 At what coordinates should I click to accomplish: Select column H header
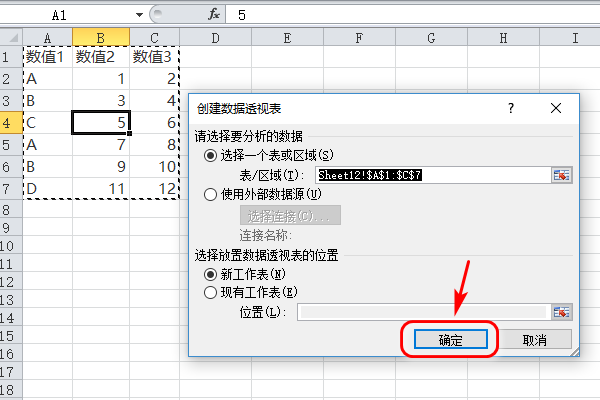[503, 38]
